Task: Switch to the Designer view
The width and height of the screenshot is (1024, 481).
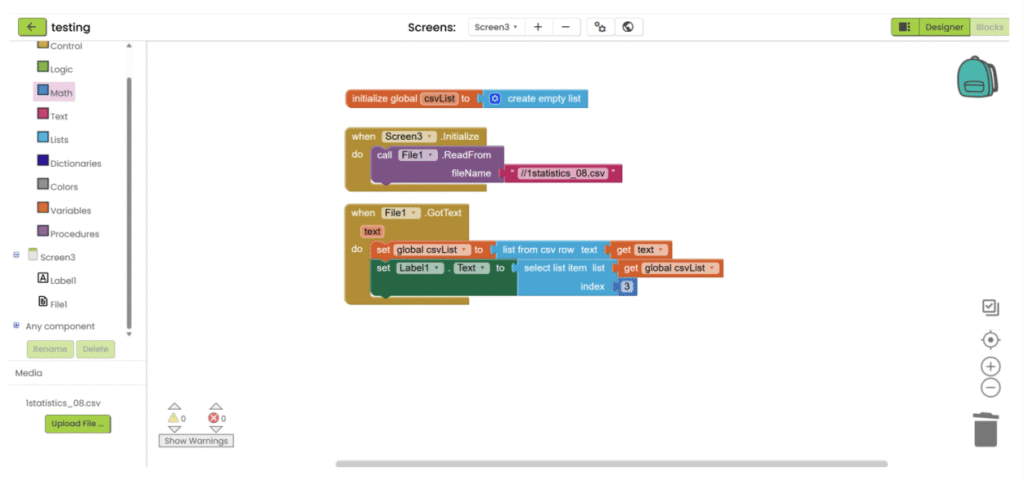Action: pyautogui.click(x=943, y=27)
